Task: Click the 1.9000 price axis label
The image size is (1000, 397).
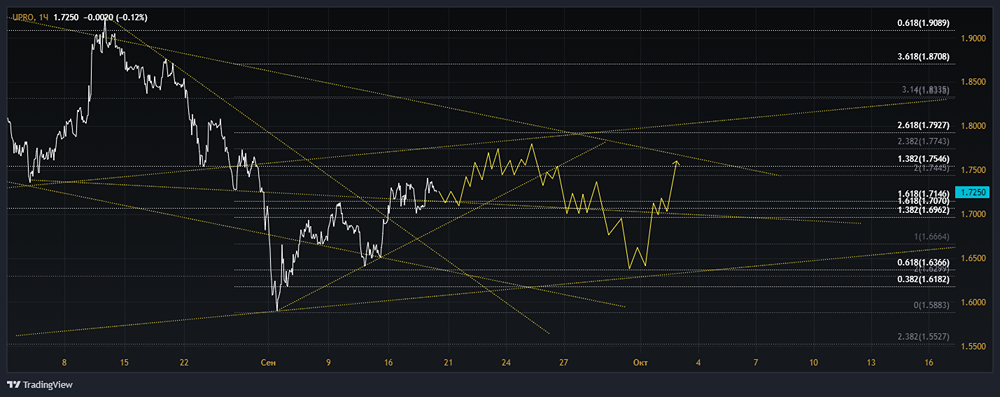Action: tap(972, 38)
